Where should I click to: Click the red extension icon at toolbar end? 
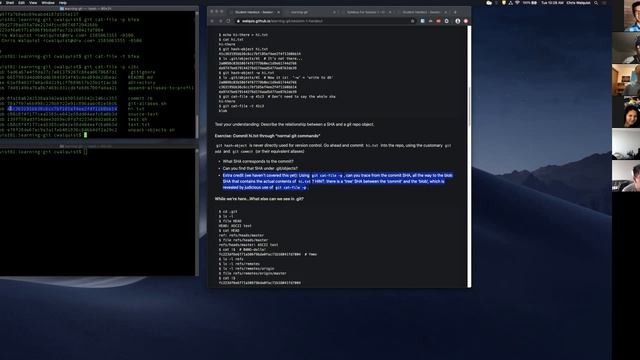(x=466, y=21)
